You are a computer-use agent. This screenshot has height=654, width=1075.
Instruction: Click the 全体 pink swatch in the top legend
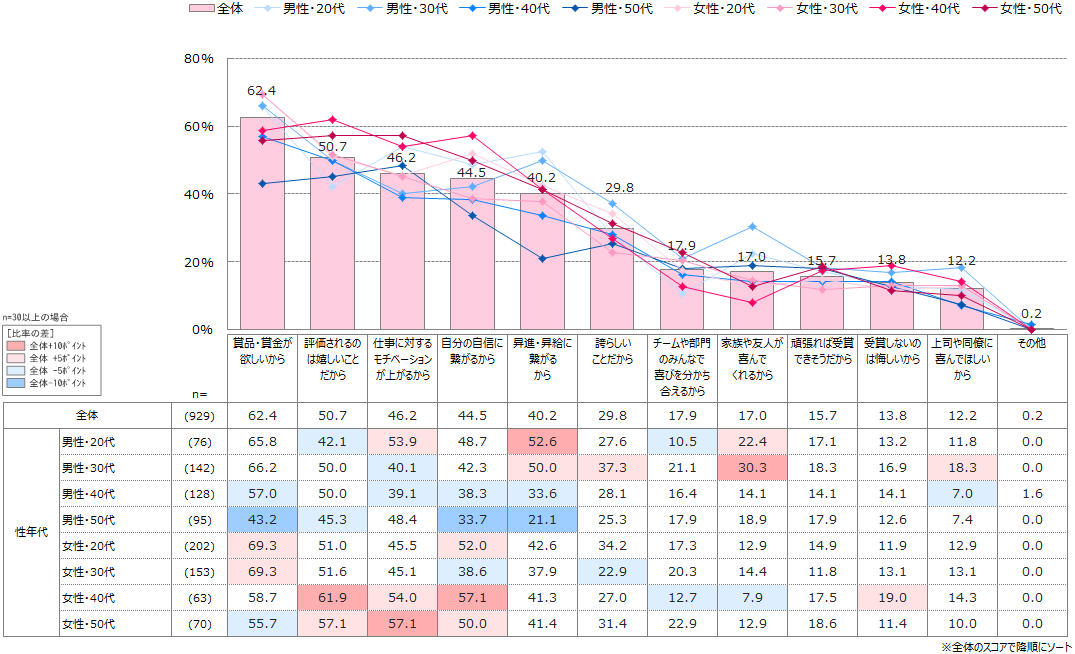pos(200,9)
